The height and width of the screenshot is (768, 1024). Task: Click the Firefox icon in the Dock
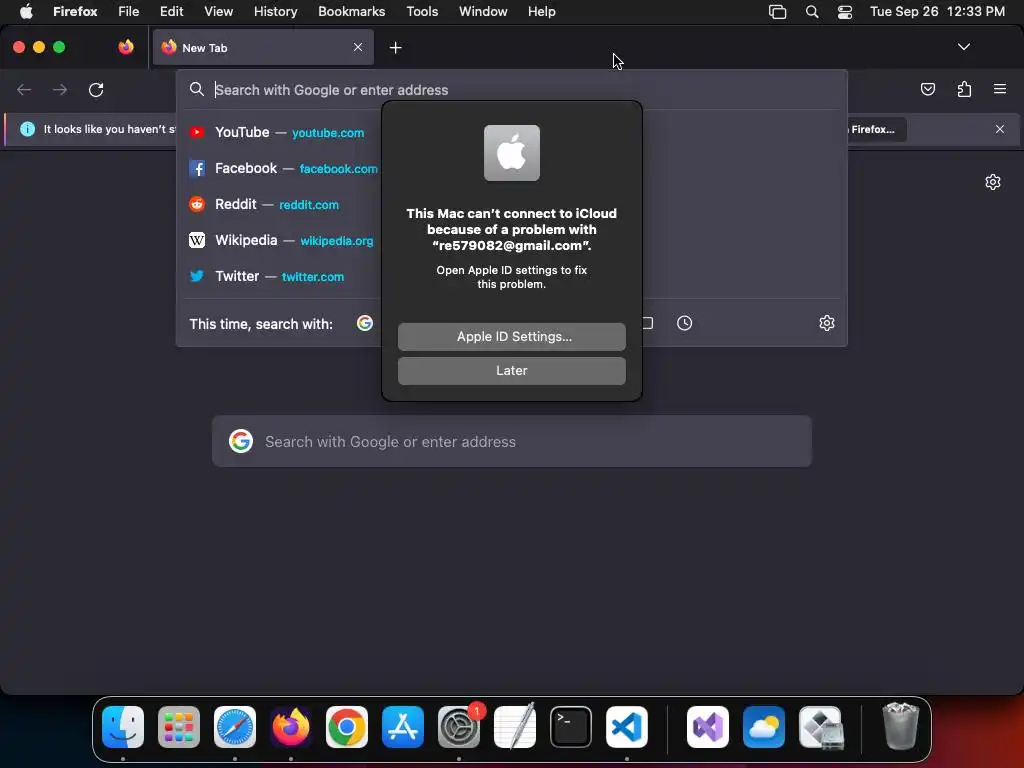pyautogui.click(x=291, y=727)
